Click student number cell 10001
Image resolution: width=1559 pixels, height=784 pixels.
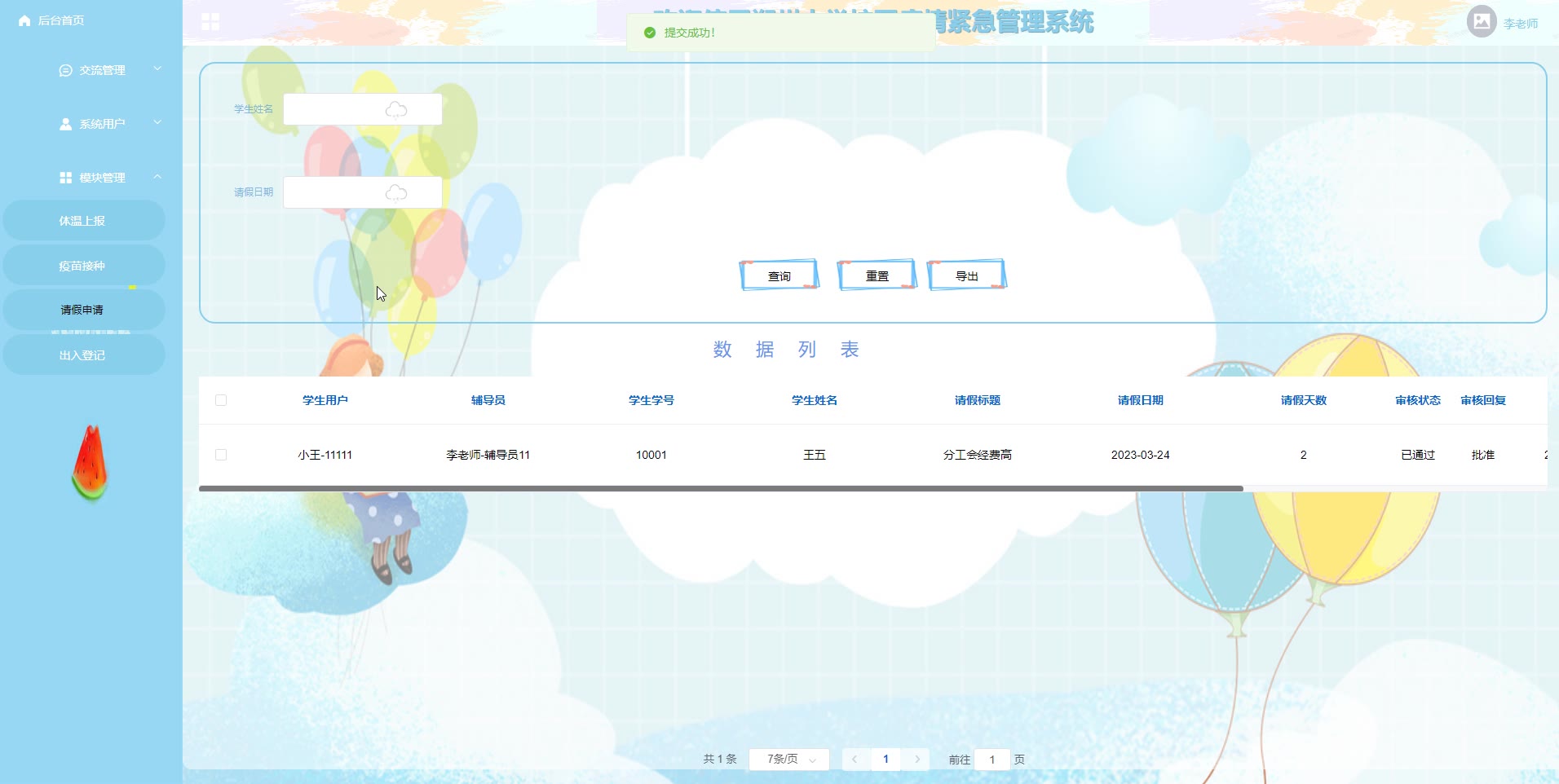coord(651,455)
